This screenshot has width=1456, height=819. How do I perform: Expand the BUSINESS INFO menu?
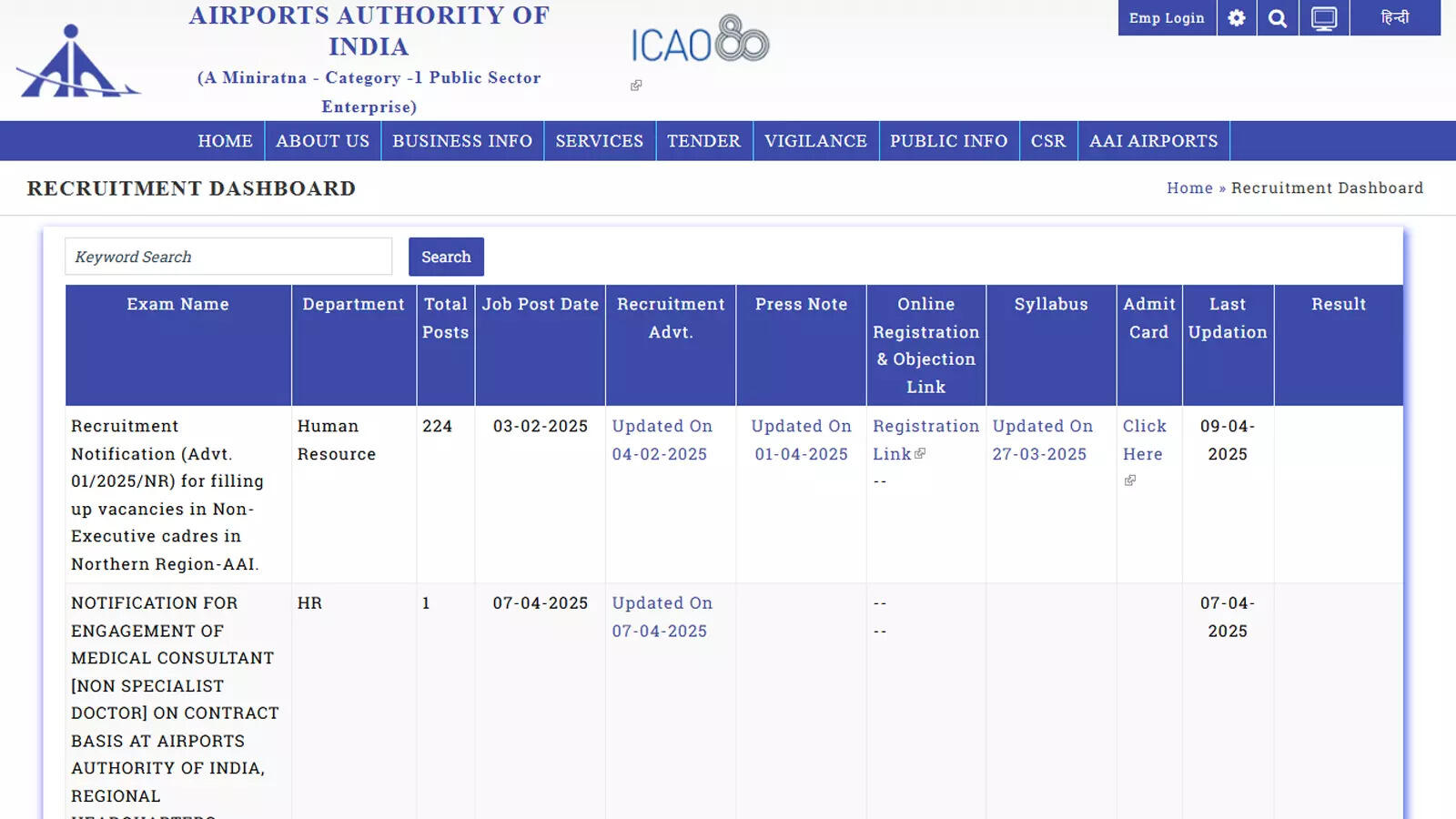coord(462,141)
